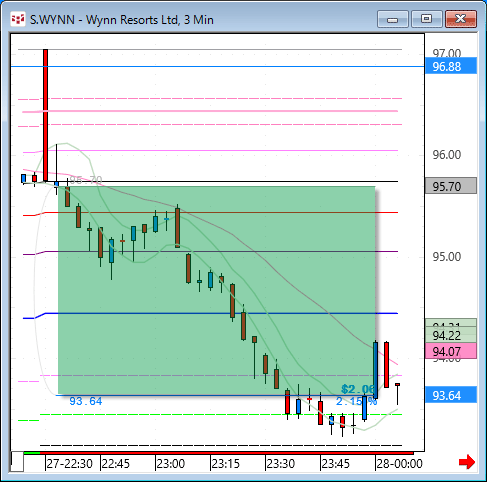Image resolution: width=487 pixels, height=482 pixels.
Task: Click the 23:15 time axis label
Action: pyautogui.click(x=225, y=463)
